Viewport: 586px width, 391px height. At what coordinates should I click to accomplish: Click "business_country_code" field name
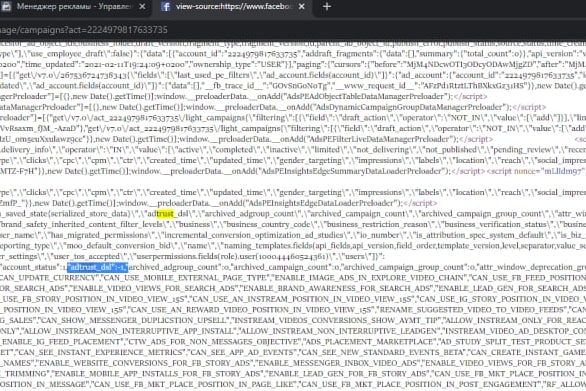point(269,224)
